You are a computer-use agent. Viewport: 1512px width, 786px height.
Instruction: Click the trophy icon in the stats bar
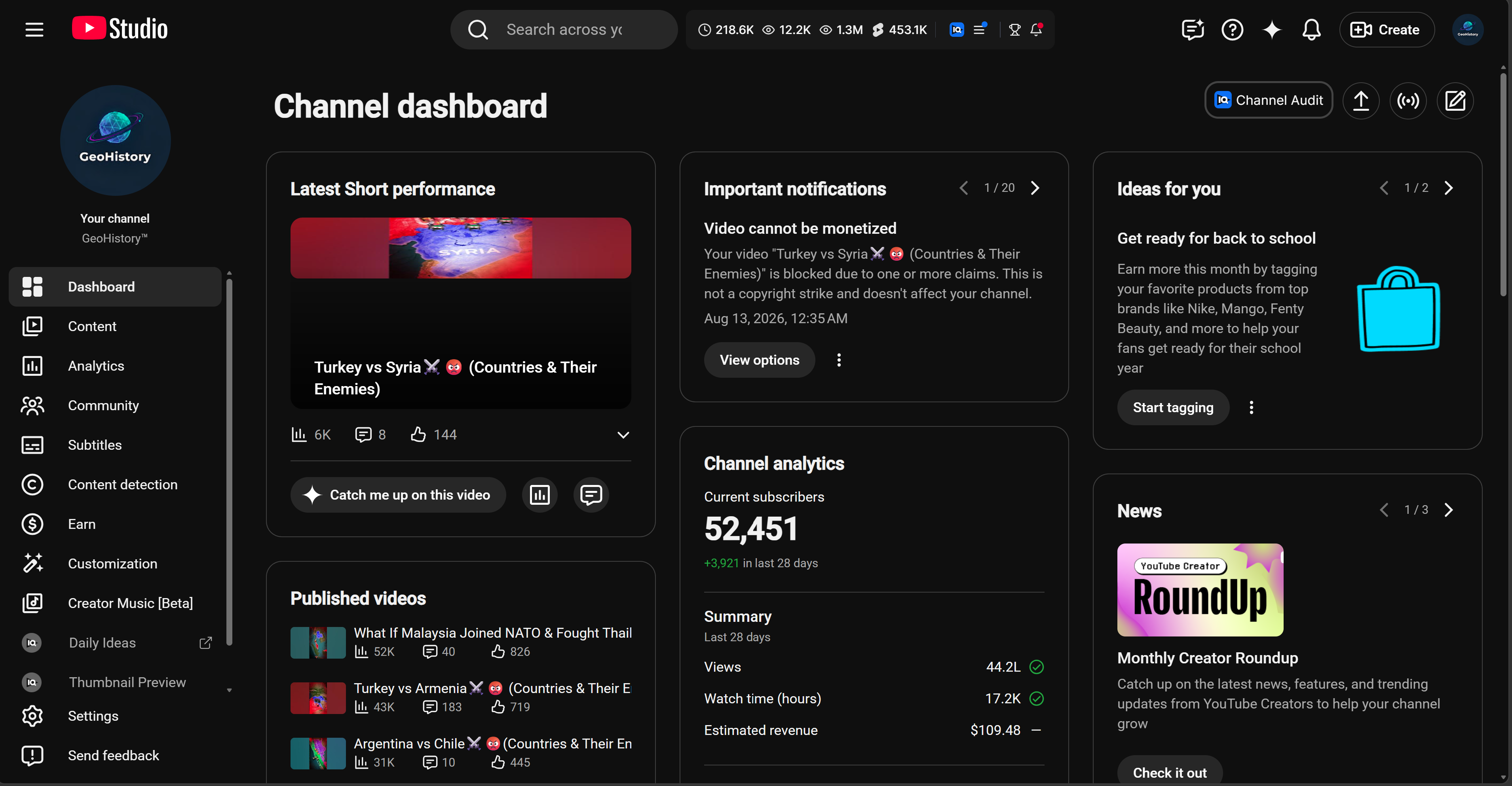[1014, 29]
